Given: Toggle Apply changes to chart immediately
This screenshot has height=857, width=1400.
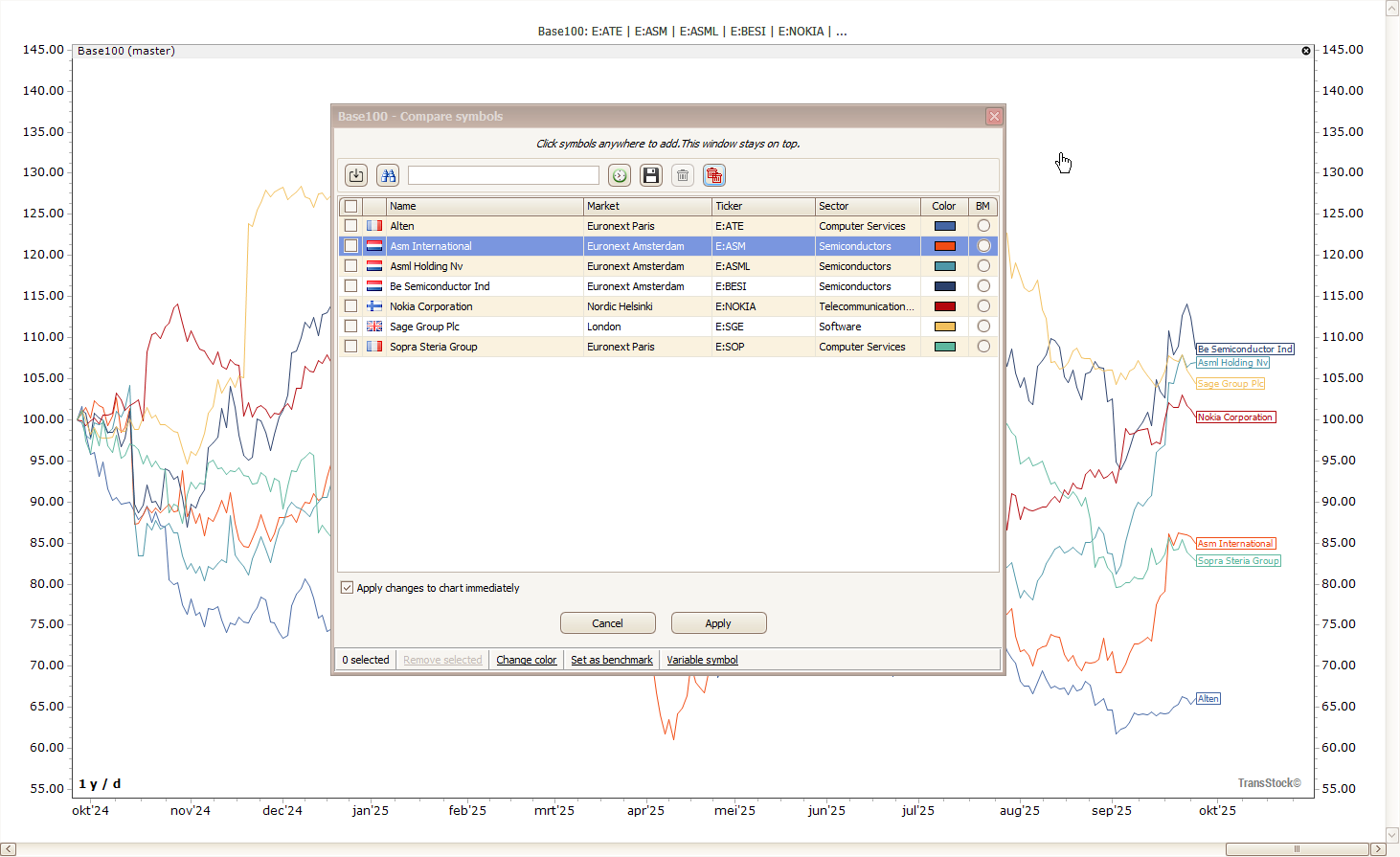Looking at the screenshot, I should tap(348, 588).
